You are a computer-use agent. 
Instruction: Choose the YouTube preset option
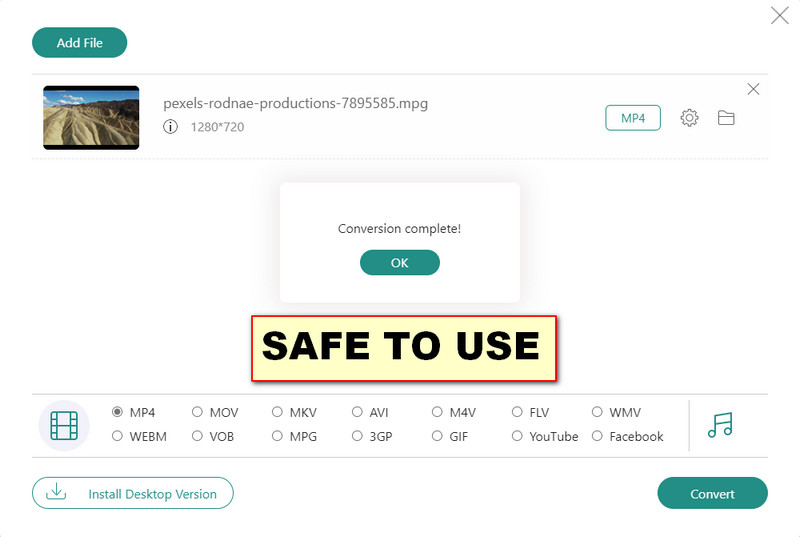point(517,436)
